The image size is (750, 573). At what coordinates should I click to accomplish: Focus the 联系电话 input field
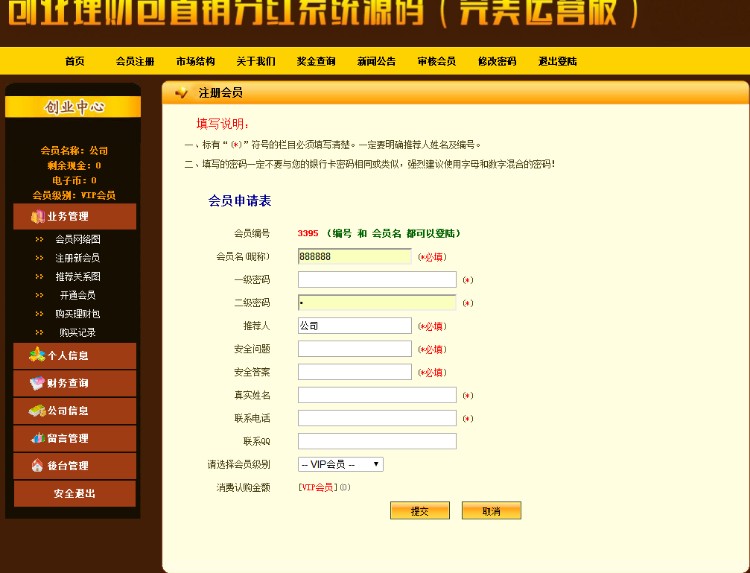(x=377, y=418)
